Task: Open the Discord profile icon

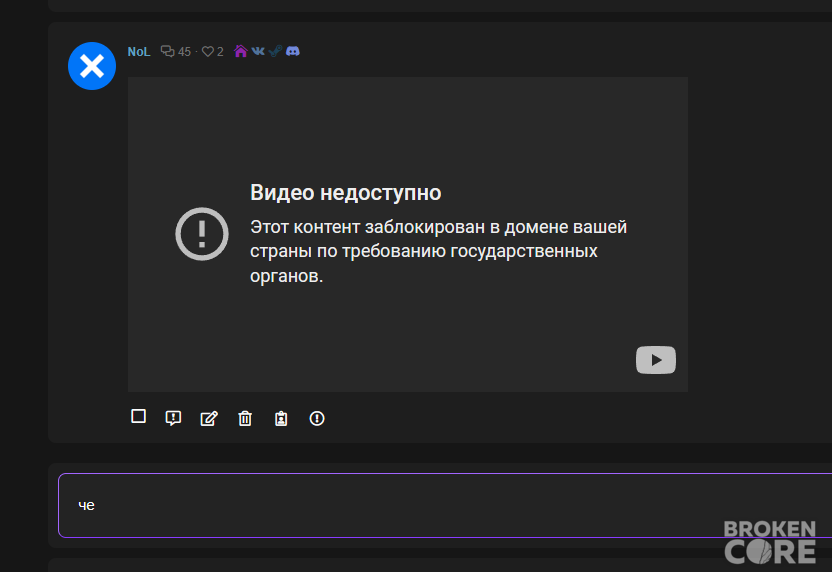Action: (x=293, y=51)
